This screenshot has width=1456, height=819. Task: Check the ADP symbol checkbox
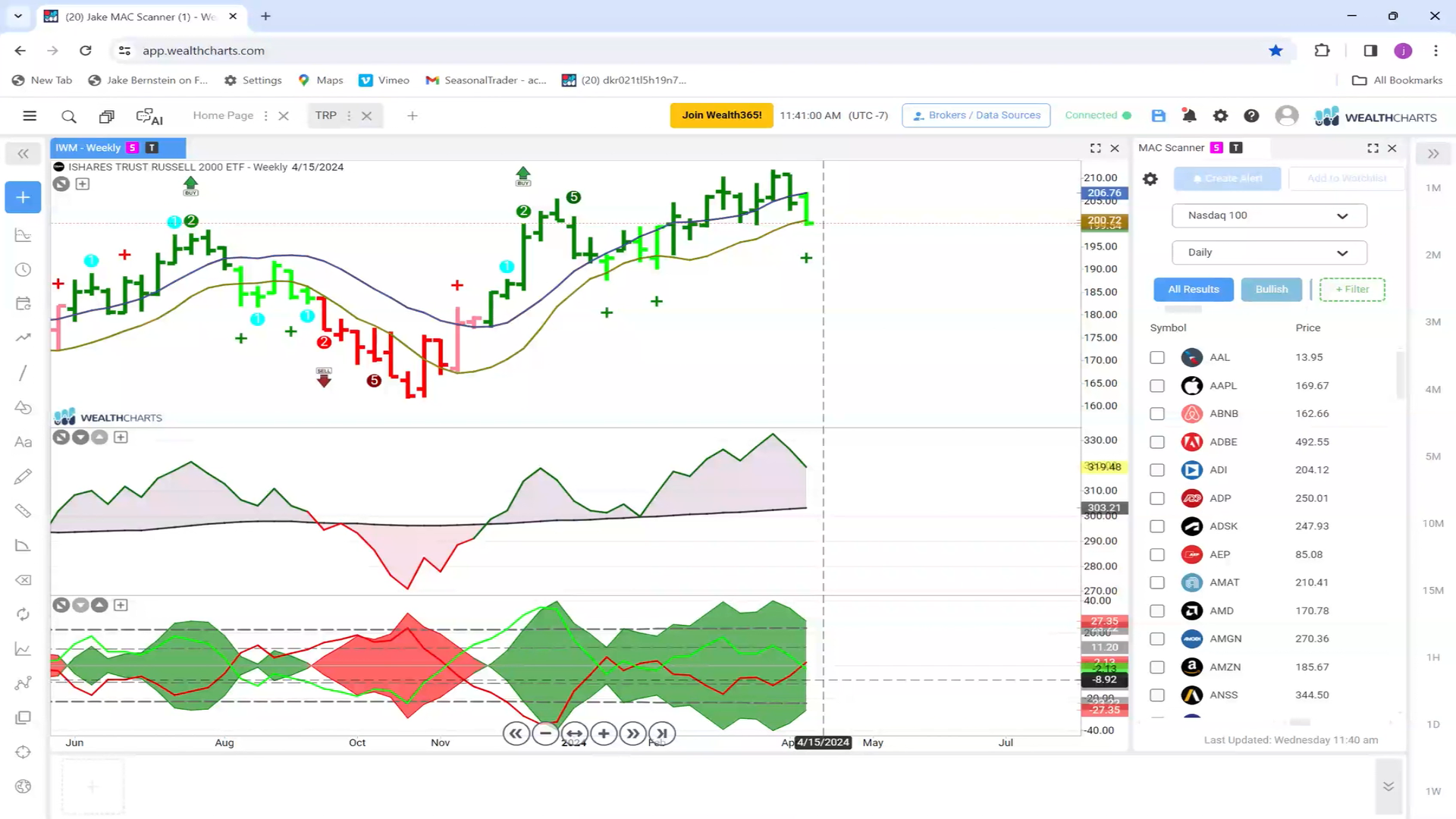1157,498
